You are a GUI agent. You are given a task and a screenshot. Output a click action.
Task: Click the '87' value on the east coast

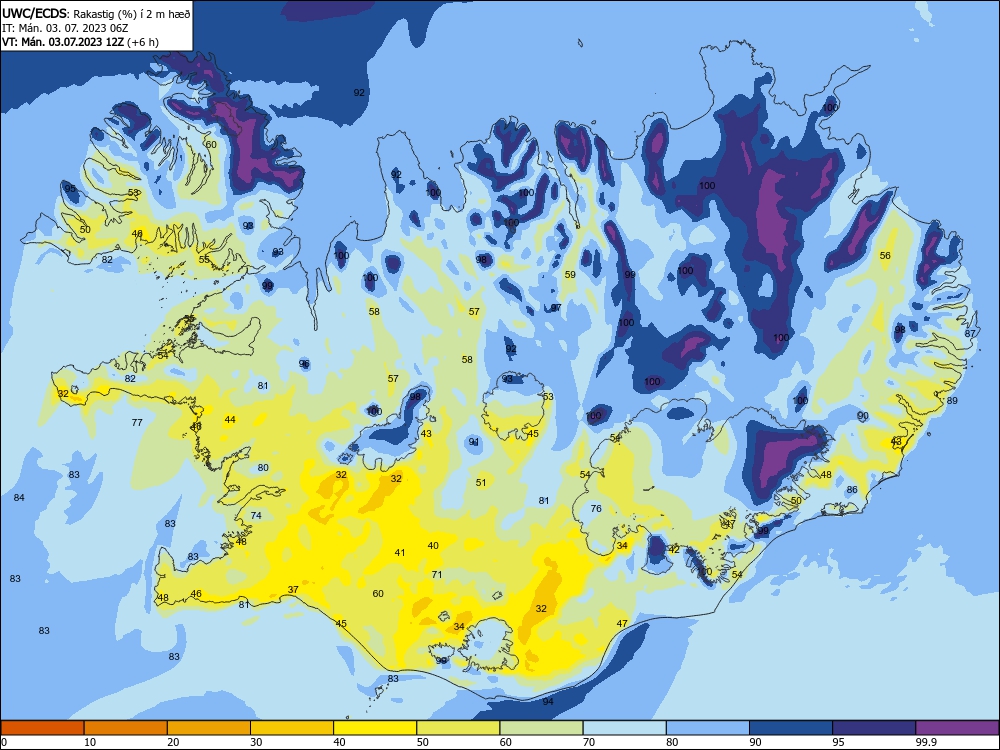click(x=971, y=334)
